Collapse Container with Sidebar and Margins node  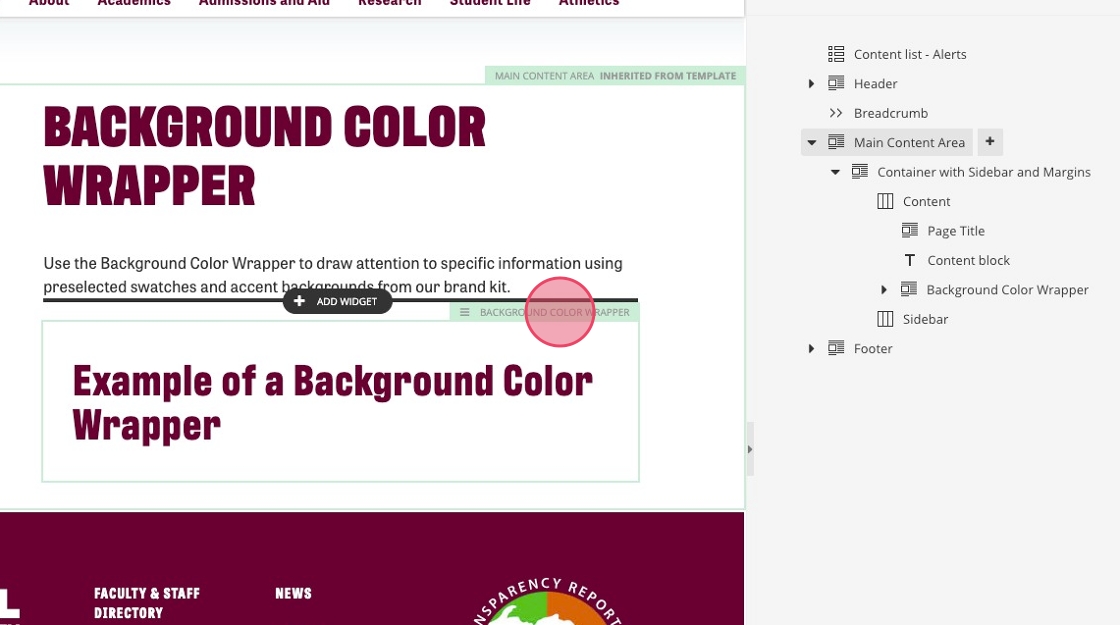(835, 171)
